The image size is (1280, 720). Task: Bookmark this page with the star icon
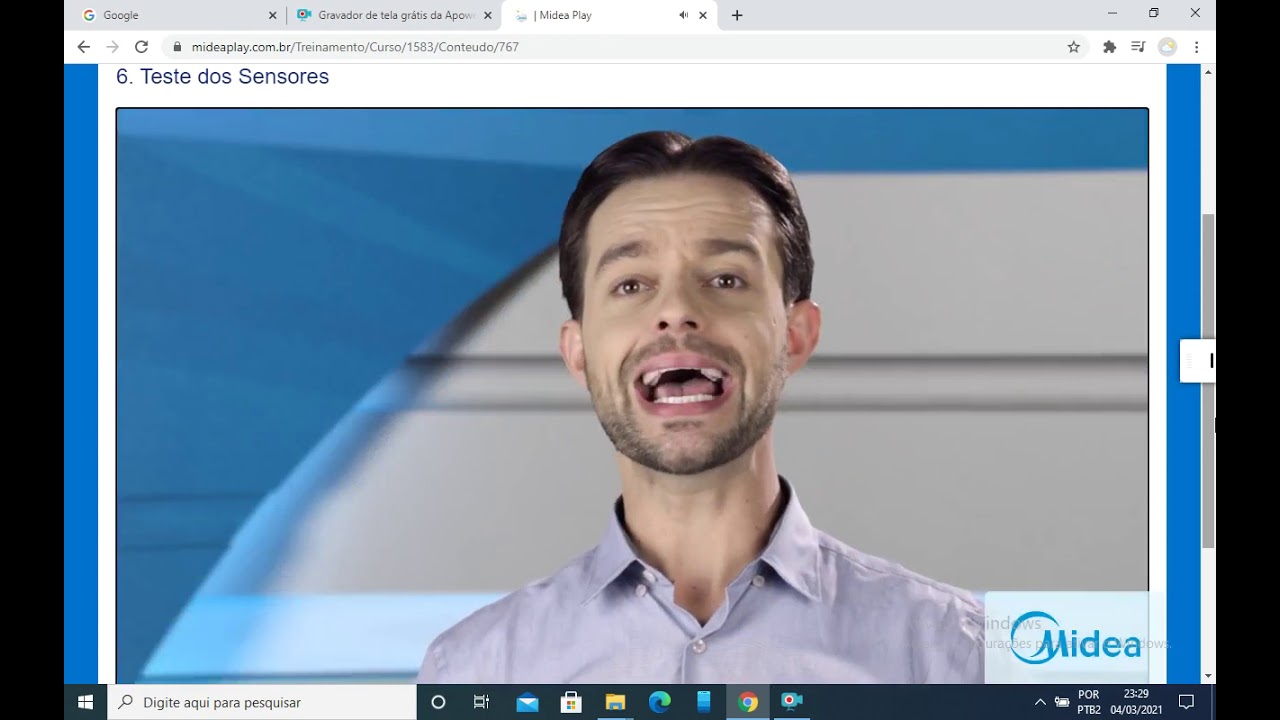[1074, 47]
